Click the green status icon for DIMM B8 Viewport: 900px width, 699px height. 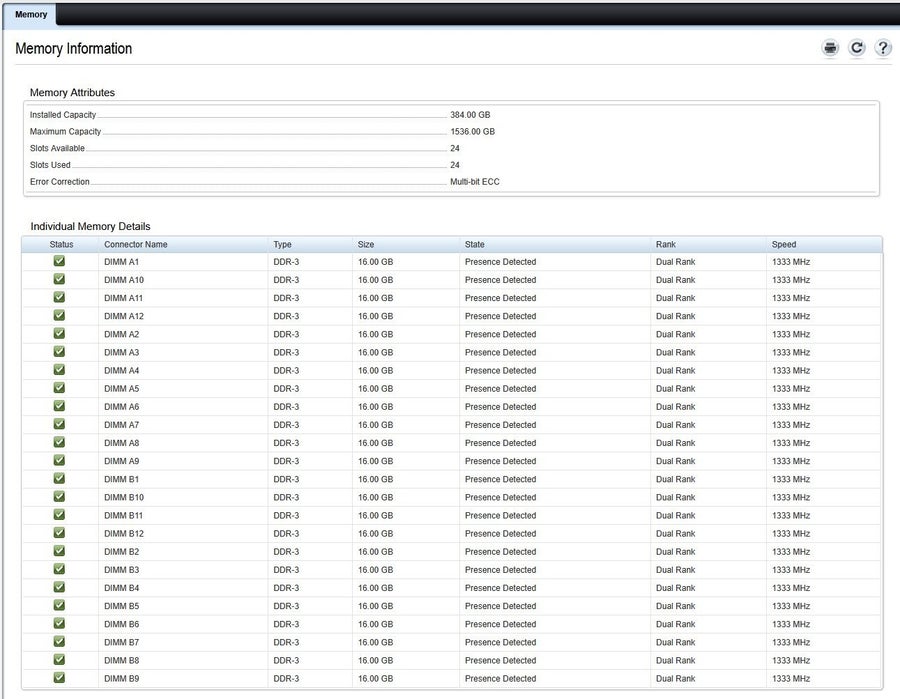tap(59, 660)
